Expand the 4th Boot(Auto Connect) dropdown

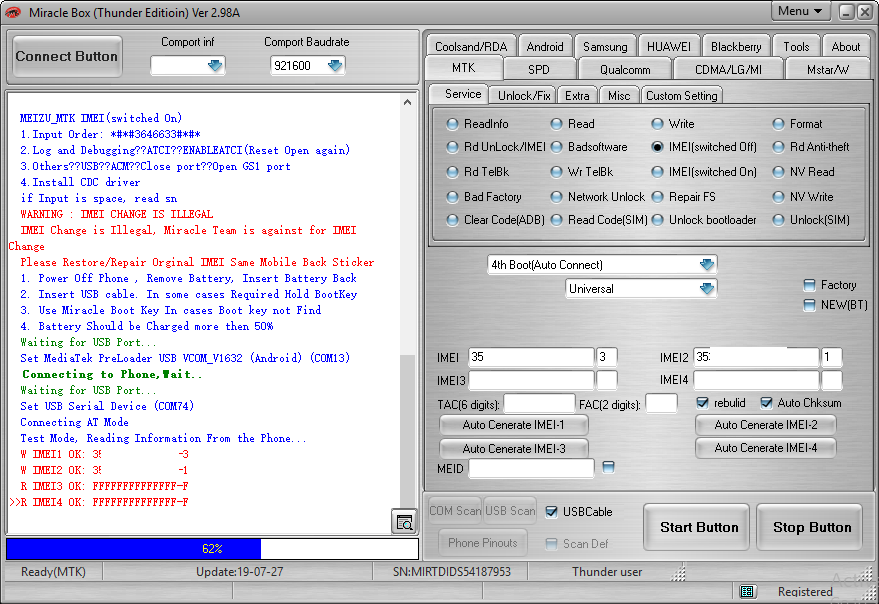[706, 265]
